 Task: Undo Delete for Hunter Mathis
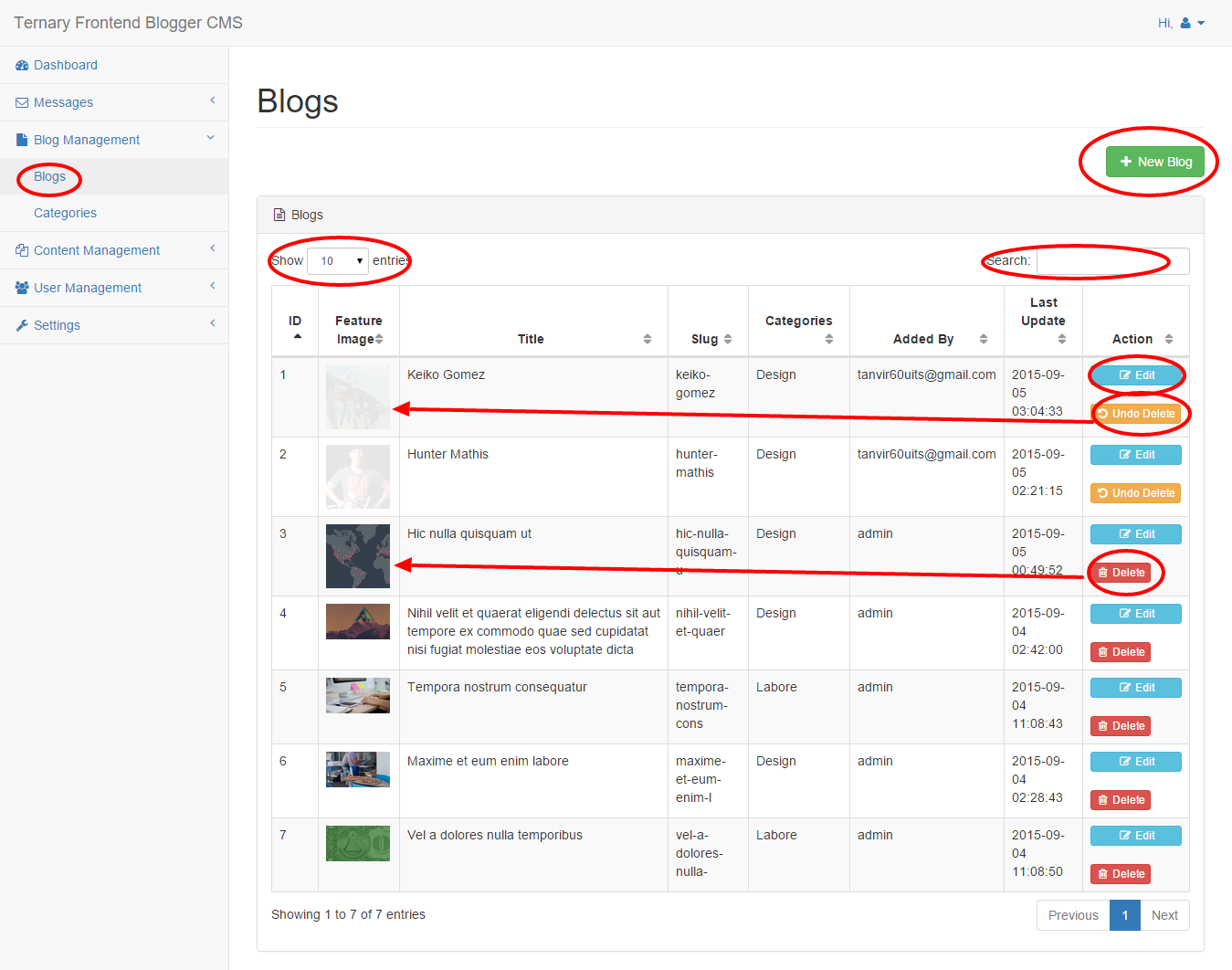1136,493
